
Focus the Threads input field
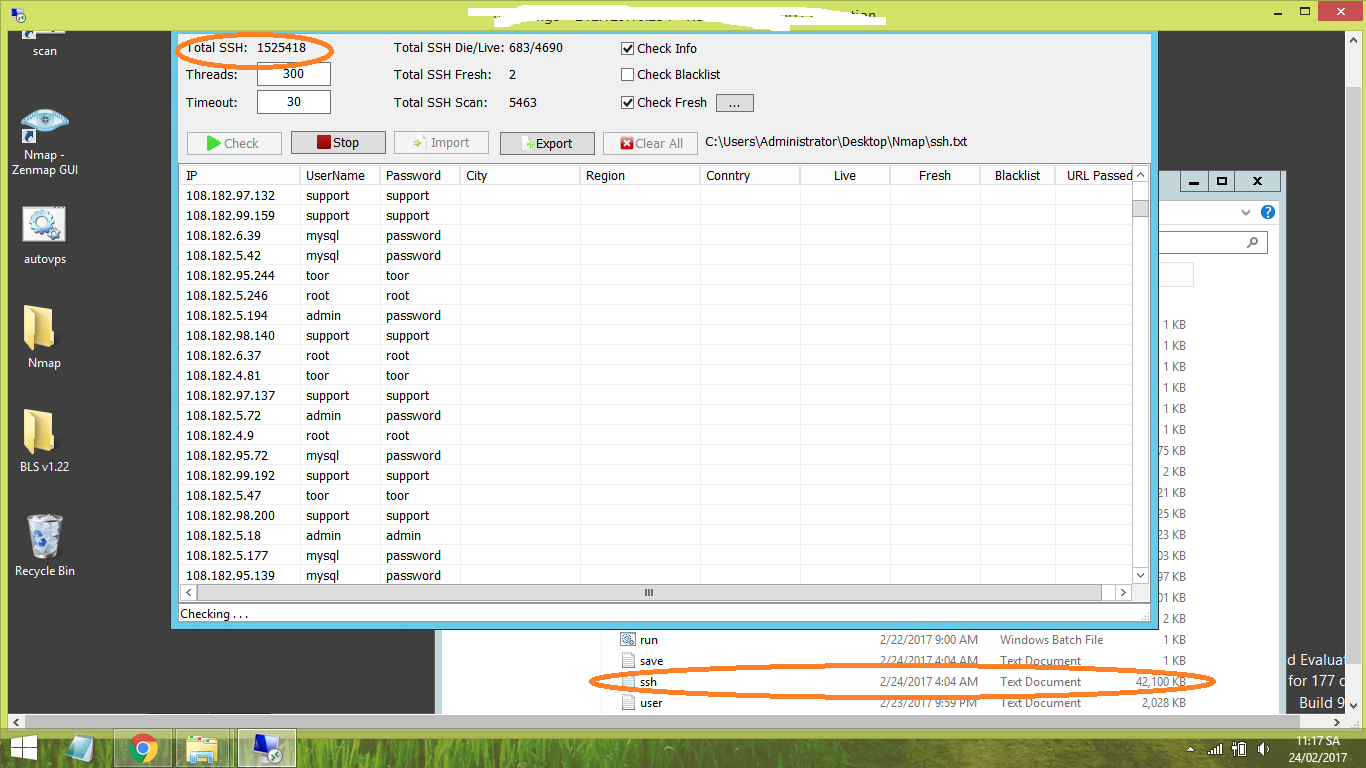294,74
